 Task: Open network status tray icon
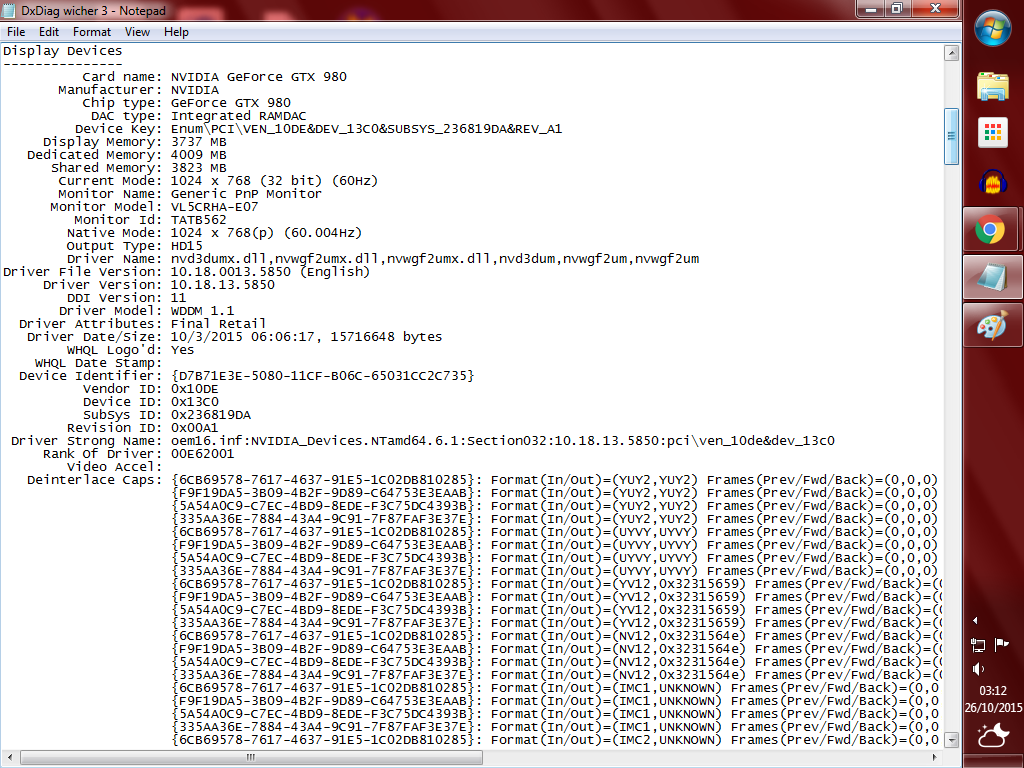pos(978,645)
